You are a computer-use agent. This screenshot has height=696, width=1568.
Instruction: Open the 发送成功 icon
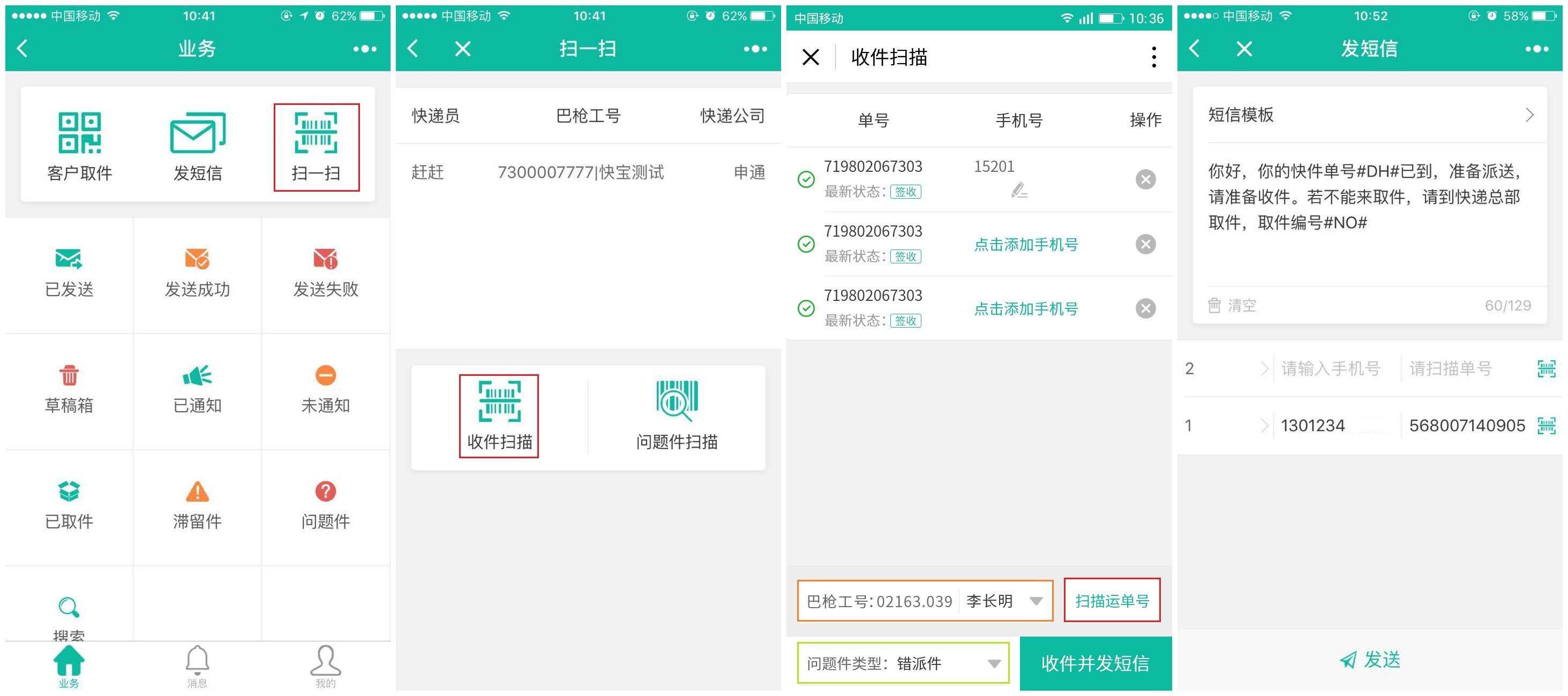(197, 259)
